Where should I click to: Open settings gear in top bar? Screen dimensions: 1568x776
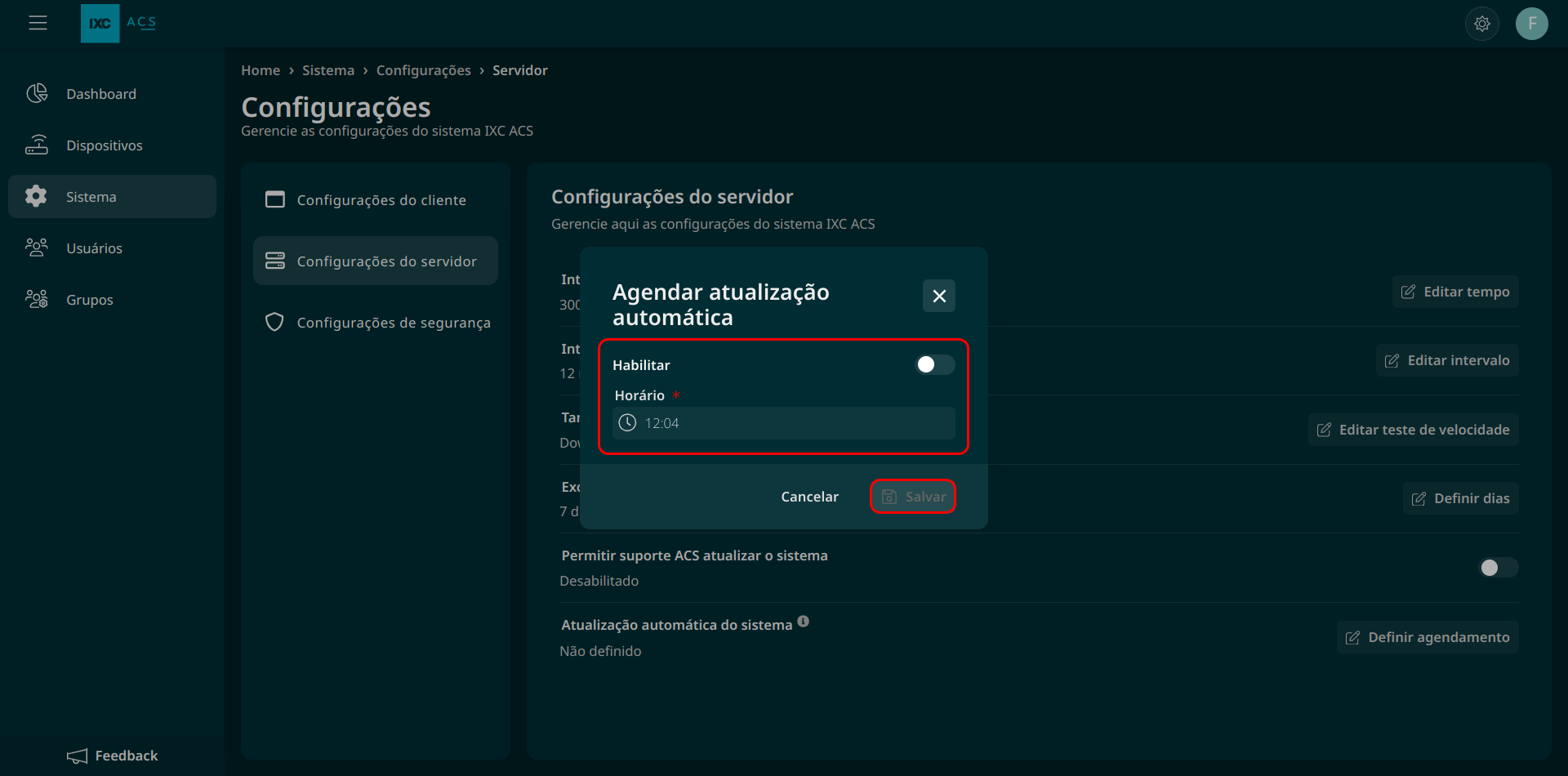(x=1482, y=24)
